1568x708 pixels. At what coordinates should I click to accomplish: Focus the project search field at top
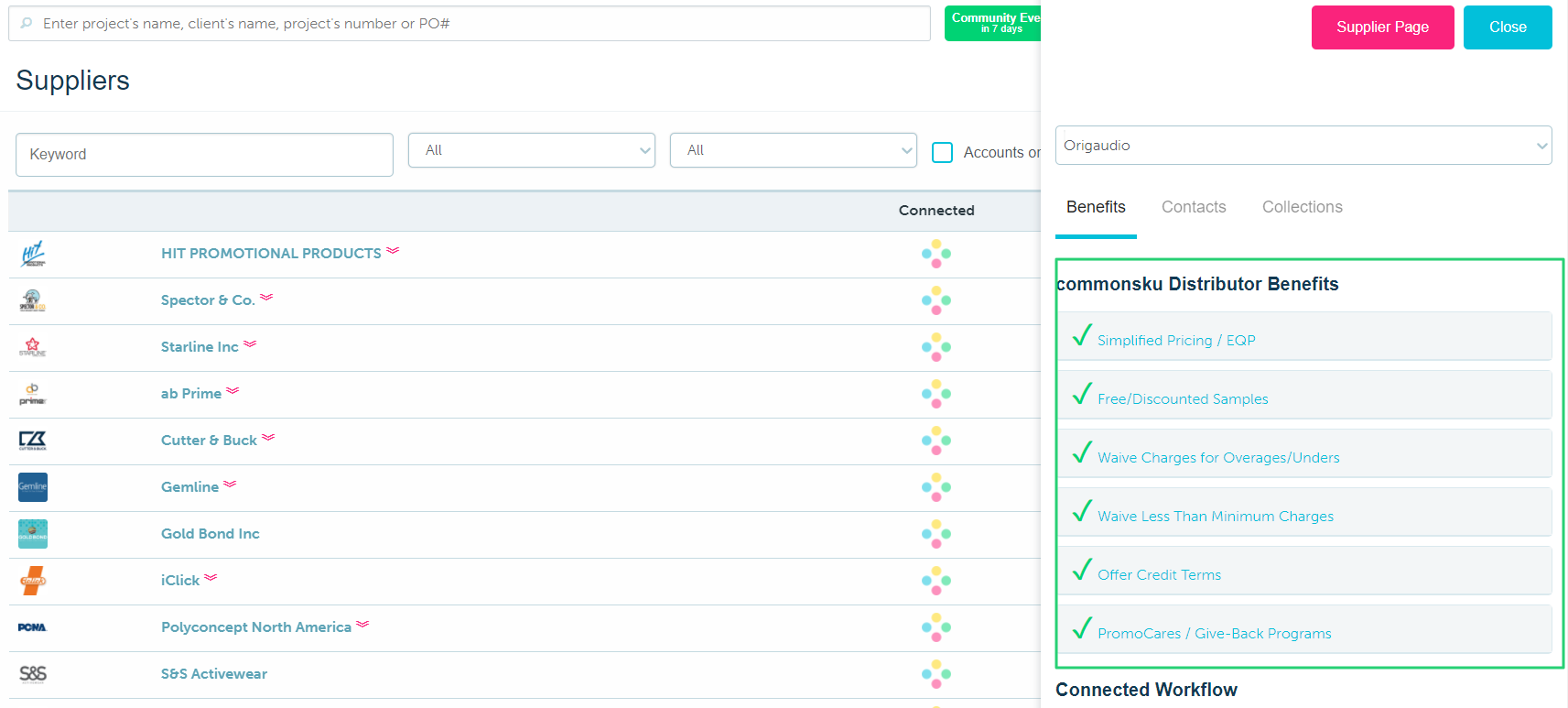470,23
